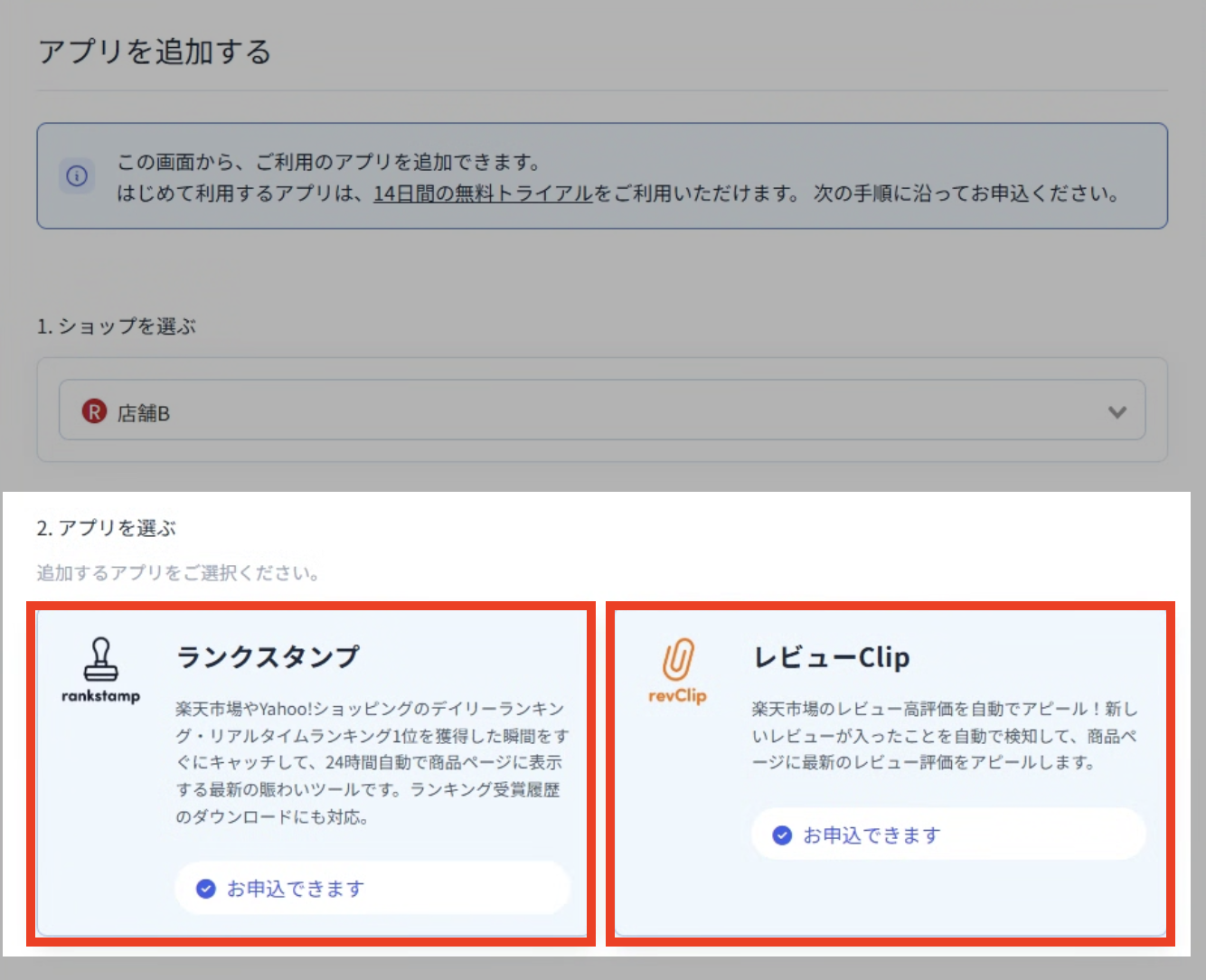Select the ランクスタンプ app title
The width and height of the screenshot is (1206, 980).
pyautogui.click(x=268, y=656)
